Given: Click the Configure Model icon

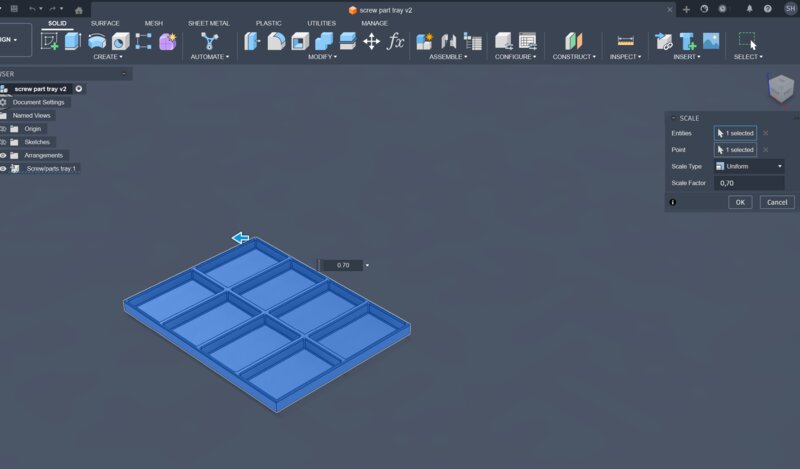Looking at the screenshot, I should 504,41.
